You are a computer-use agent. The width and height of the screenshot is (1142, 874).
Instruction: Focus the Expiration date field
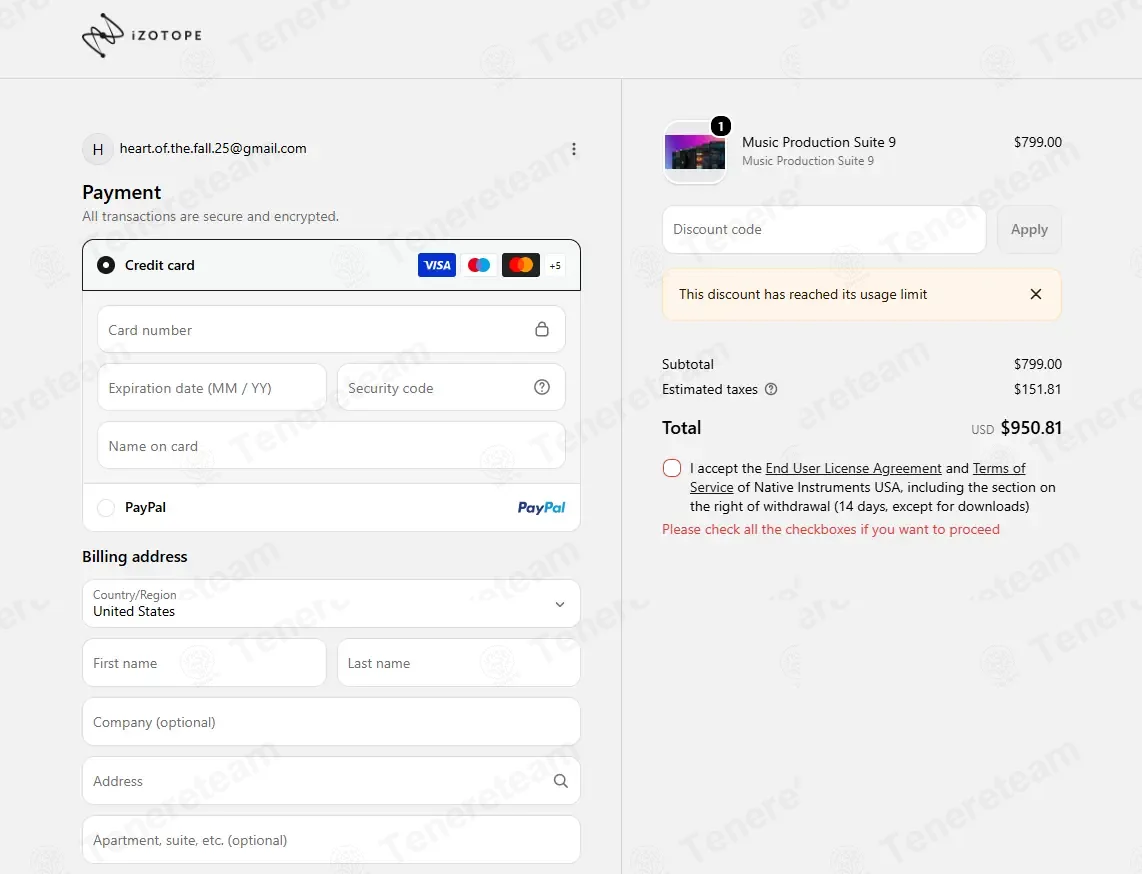point(212,387)
